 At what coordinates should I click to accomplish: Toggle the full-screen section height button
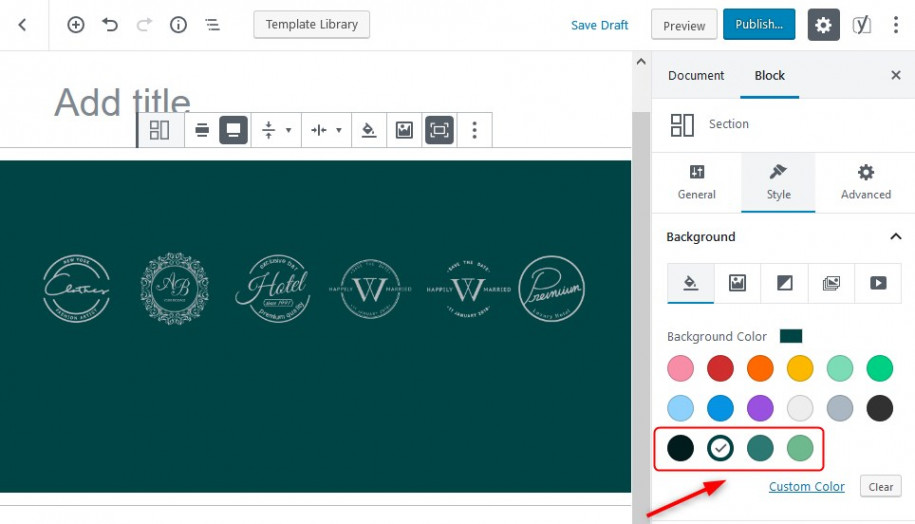click(x=439, y=130)
